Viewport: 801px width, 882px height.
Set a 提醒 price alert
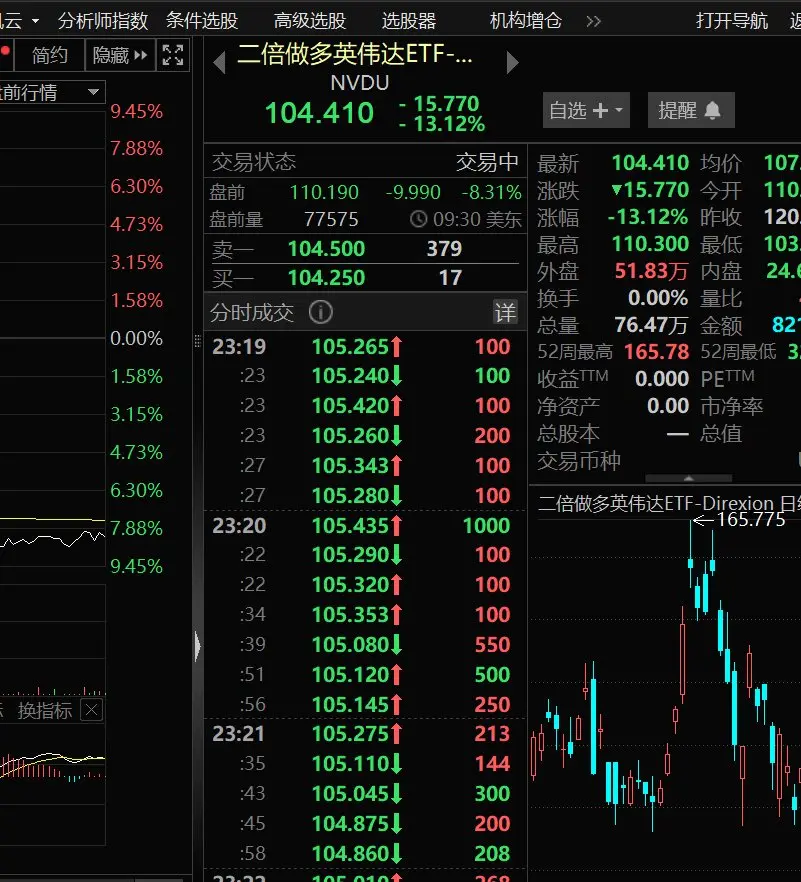[691, 110]
